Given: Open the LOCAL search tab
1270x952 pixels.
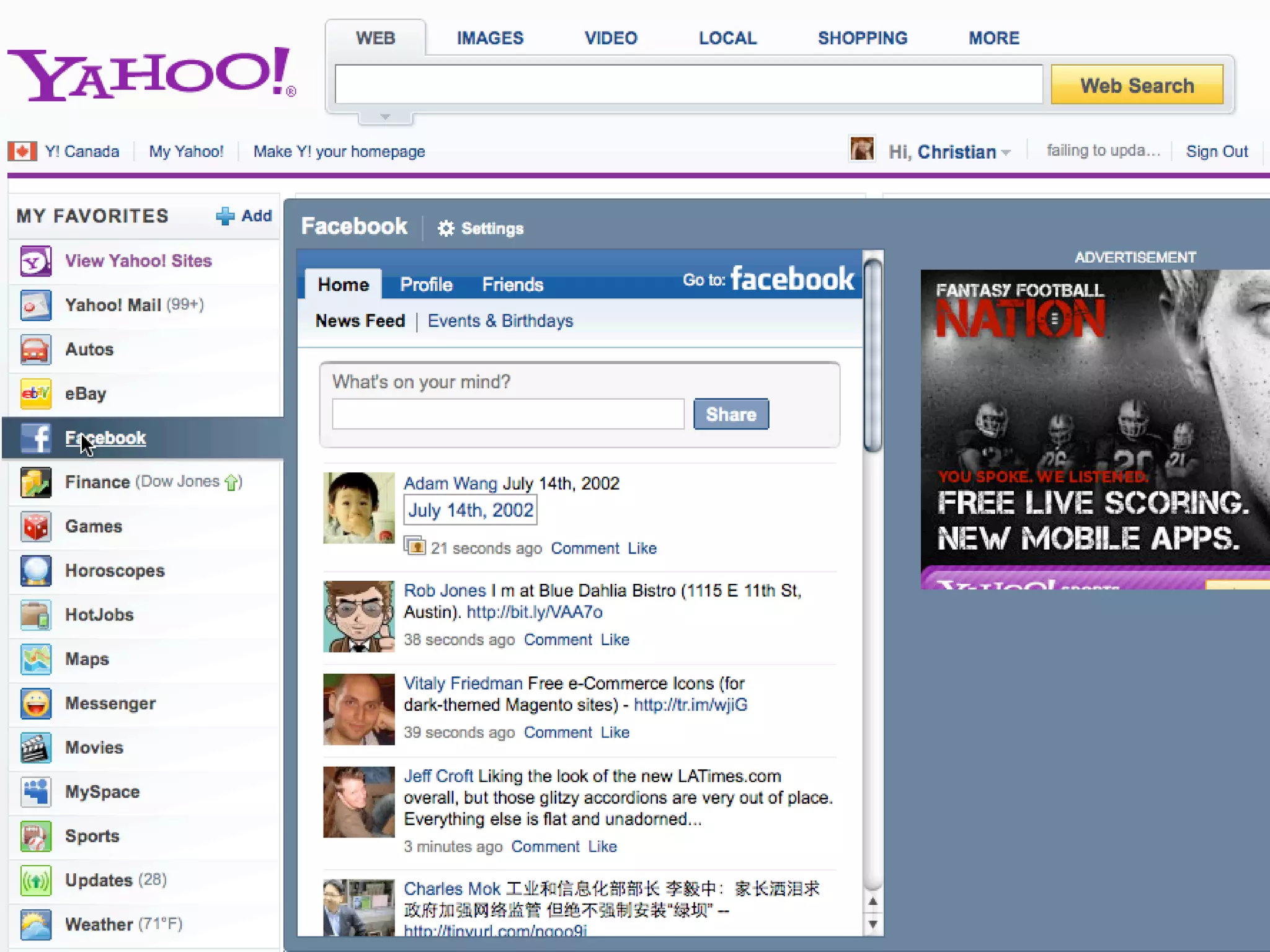Looking at the screenshot, I should click(x=727, y=38).
